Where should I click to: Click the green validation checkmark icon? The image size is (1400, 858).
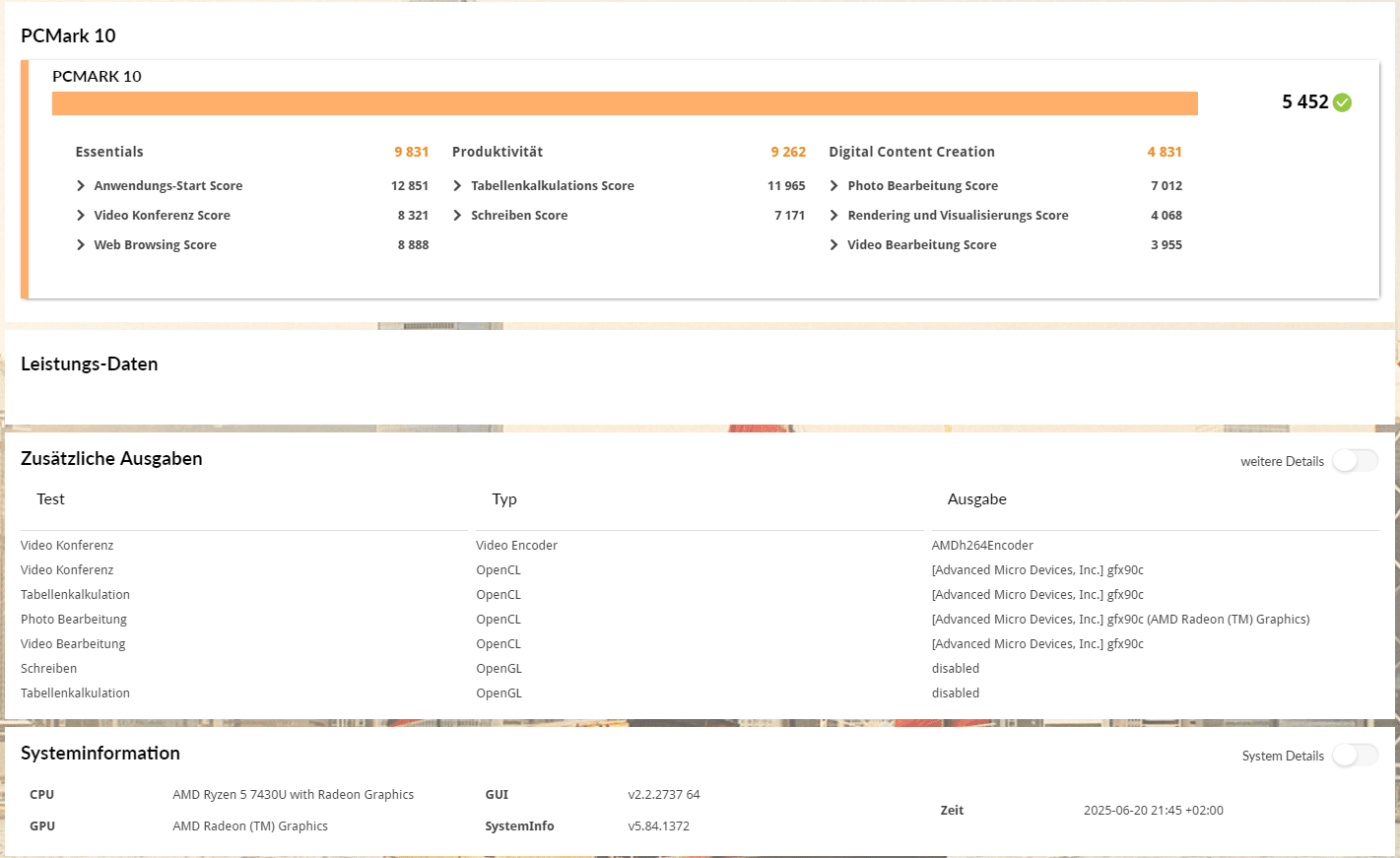pos(1342,102)
